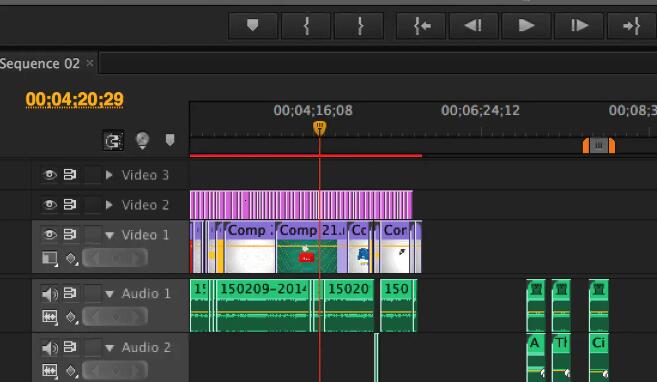Click the work area bar center handle
The image size is (657, 382).
coord(599,146)
